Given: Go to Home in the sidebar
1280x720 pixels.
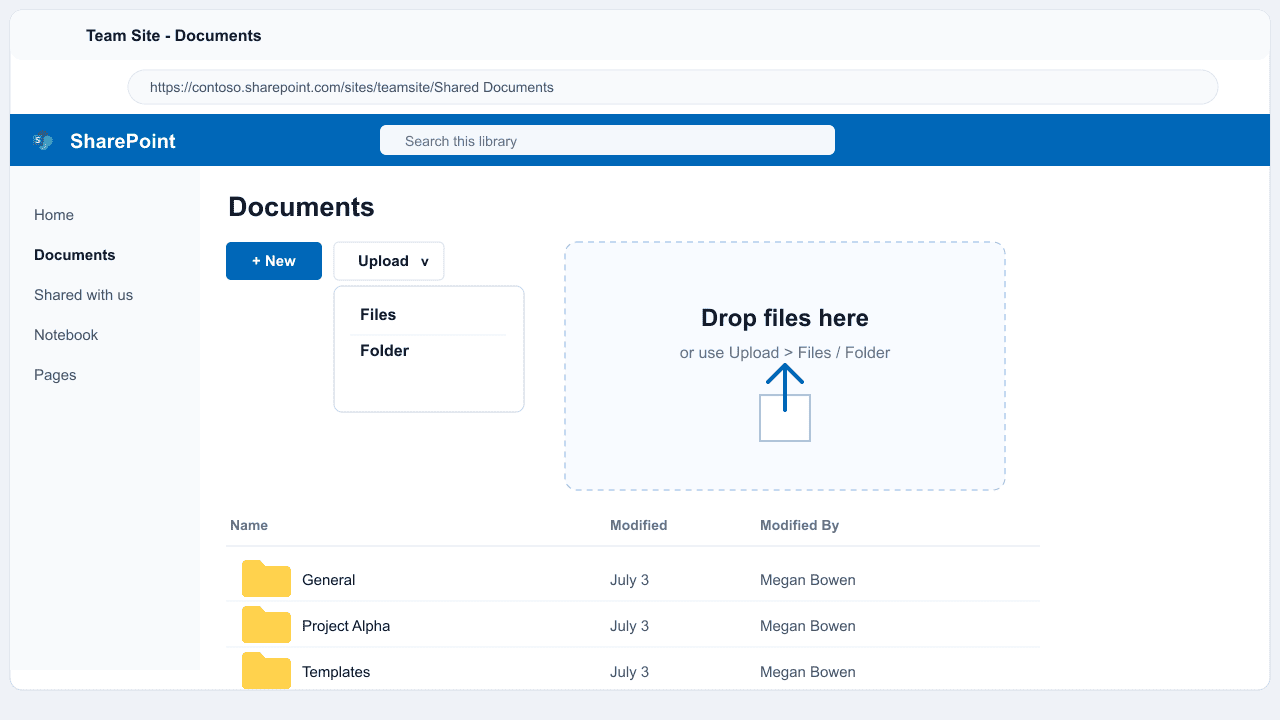Looking at the screenshot, I should click(x=54, y=215).
